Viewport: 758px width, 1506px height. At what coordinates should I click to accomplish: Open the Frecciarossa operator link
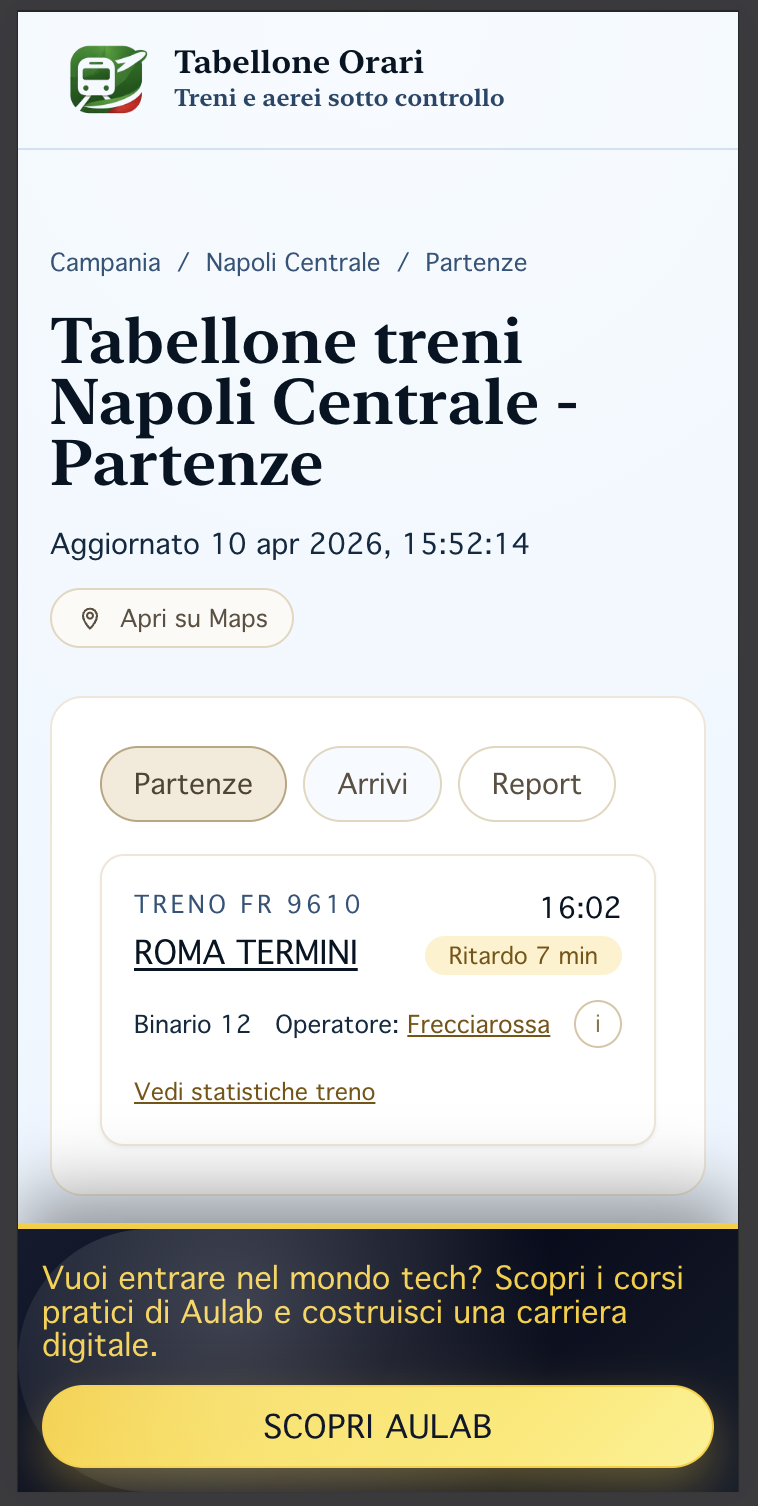pos(478,1024)
